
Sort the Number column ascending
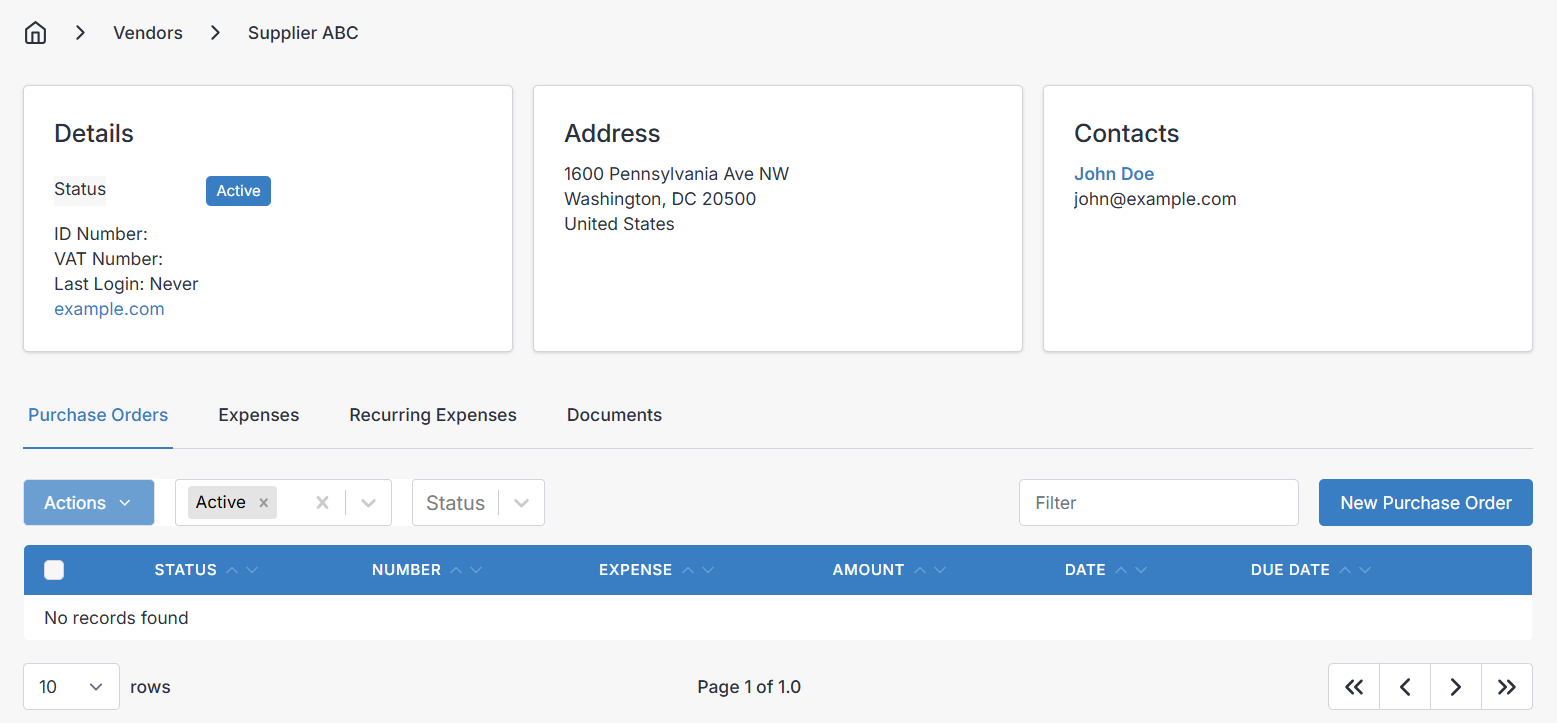pyautogui.click(x=456, y=569)
